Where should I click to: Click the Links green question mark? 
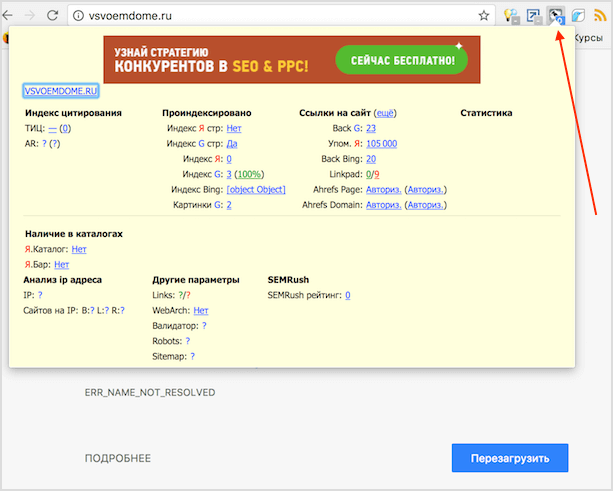[x=181, y=295]
